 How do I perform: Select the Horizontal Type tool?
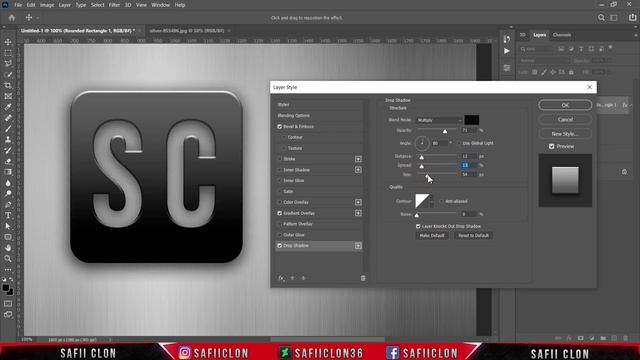(x=8, y=216)
